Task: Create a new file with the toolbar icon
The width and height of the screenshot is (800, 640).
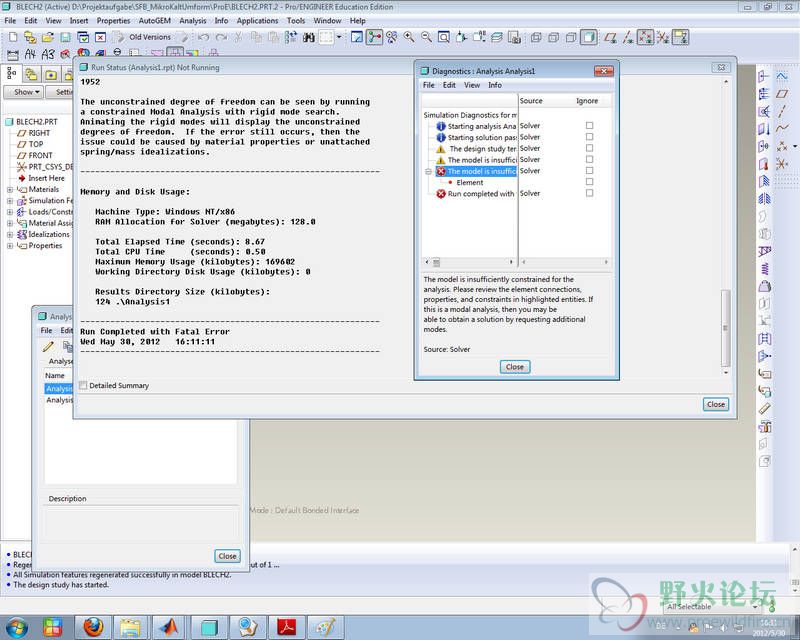Action: (13, 37)
